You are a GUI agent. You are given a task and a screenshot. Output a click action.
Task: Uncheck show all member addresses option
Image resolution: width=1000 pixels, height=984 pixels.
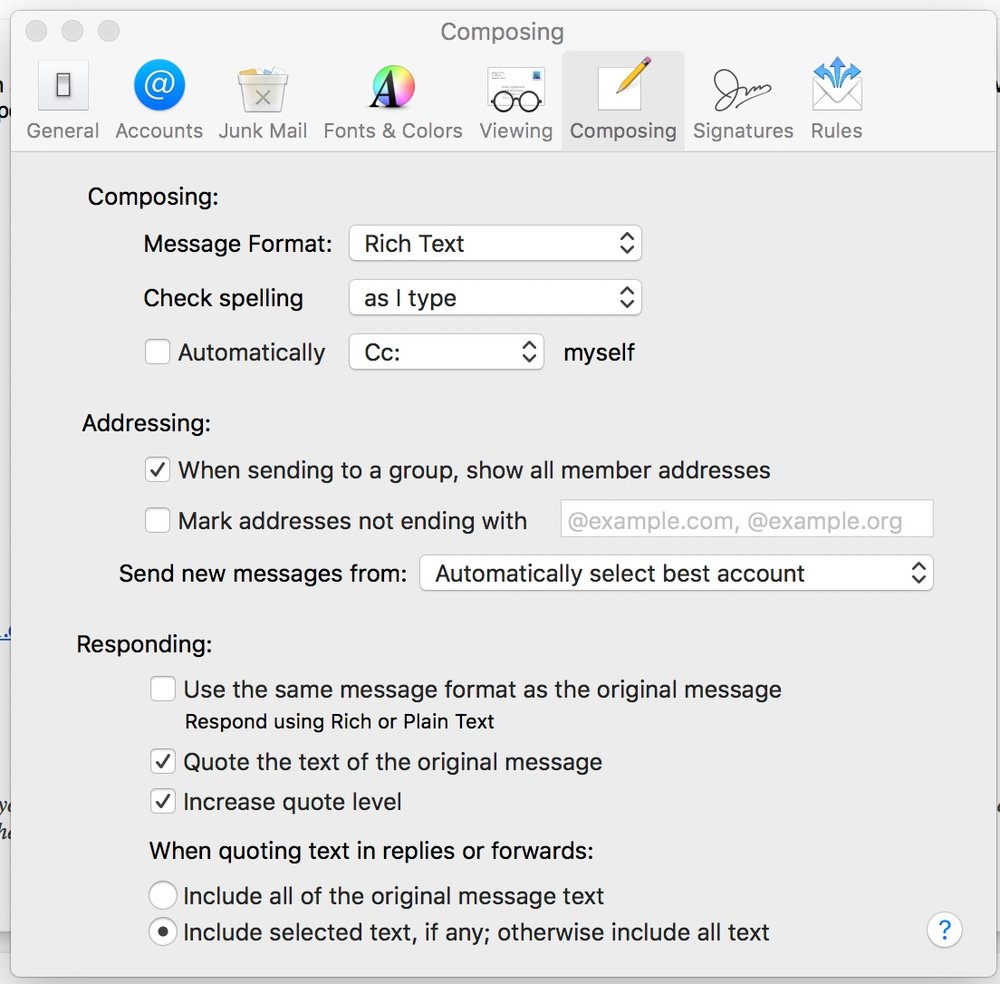[157, 470]
